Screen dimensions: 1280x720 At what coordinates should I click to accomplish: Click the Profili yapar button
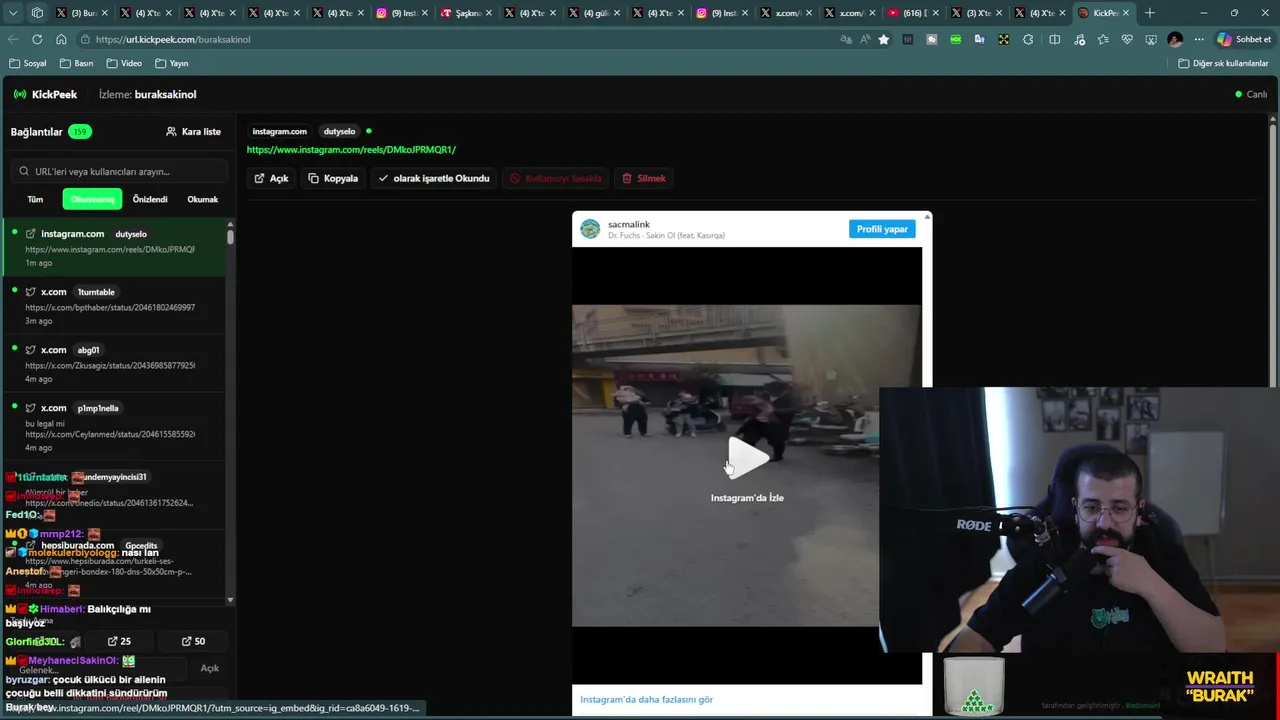[x=882, y=229]
